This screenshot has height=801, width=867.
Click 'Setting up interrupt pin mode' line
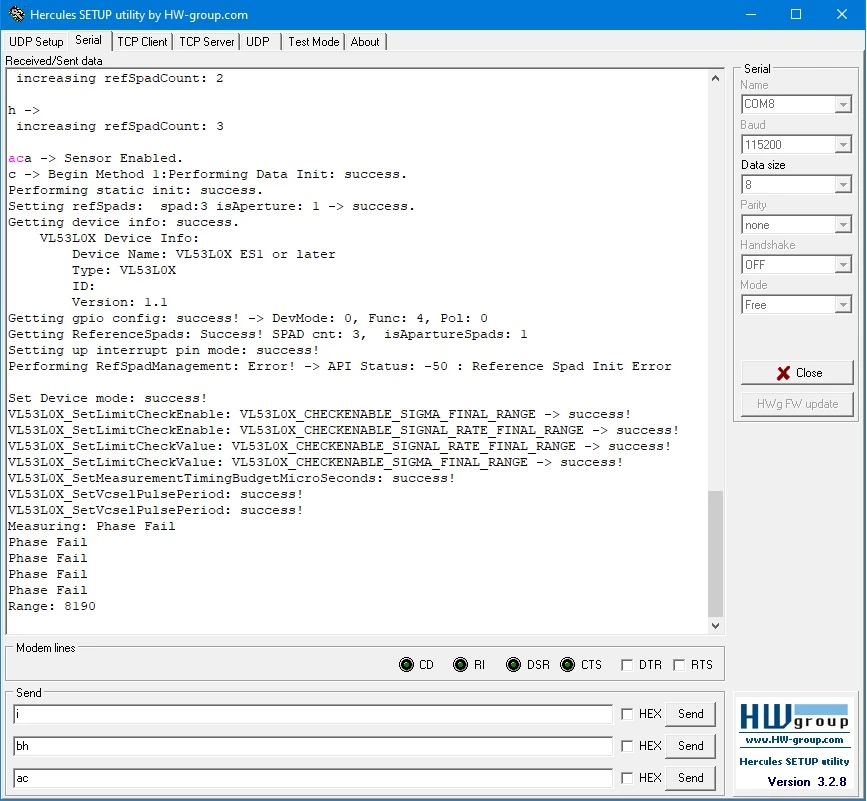click(x=164, y=350)
